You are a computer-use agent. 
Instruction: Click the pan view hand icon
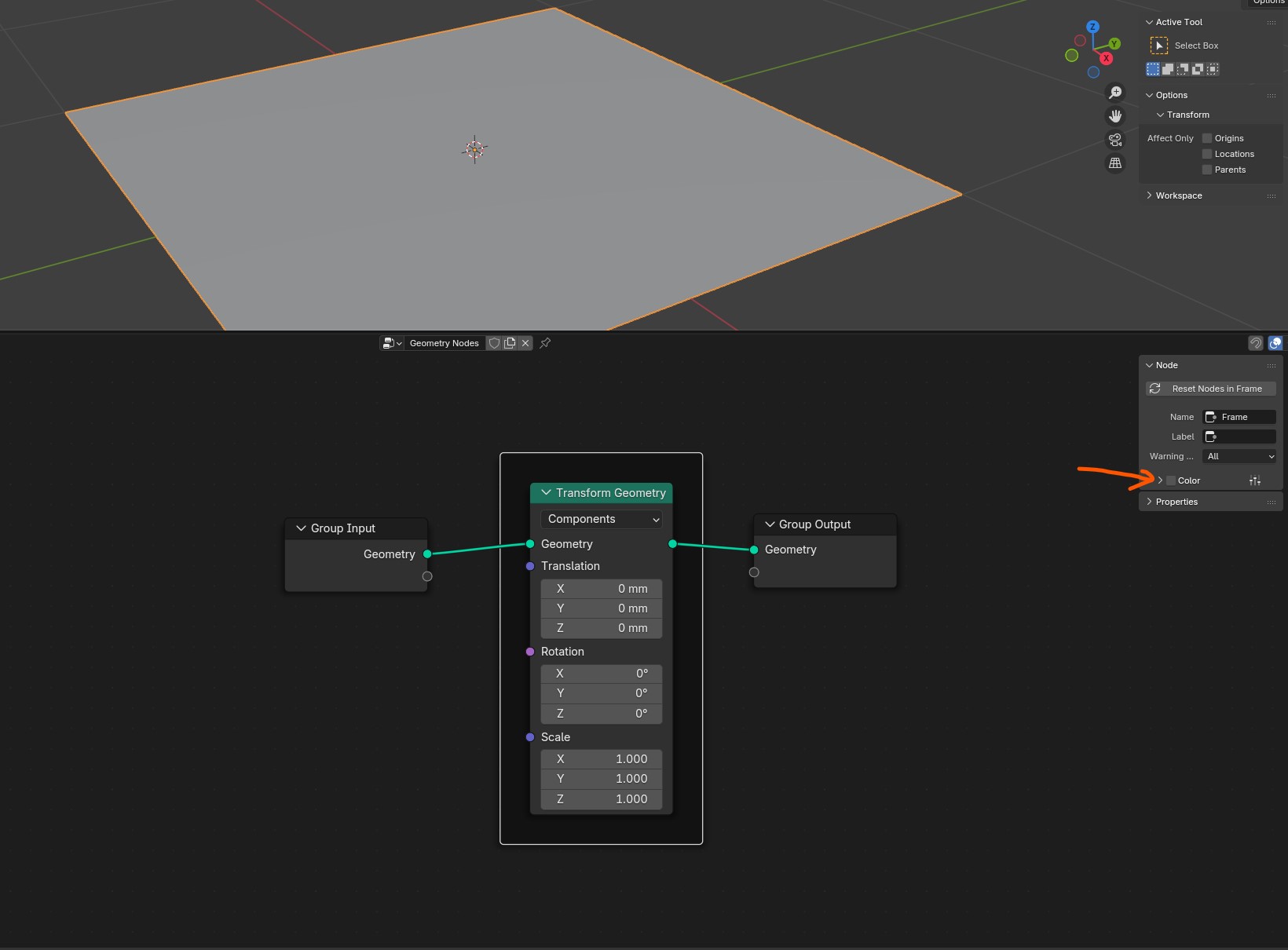pyautogui.click(x=1115, y=116)
